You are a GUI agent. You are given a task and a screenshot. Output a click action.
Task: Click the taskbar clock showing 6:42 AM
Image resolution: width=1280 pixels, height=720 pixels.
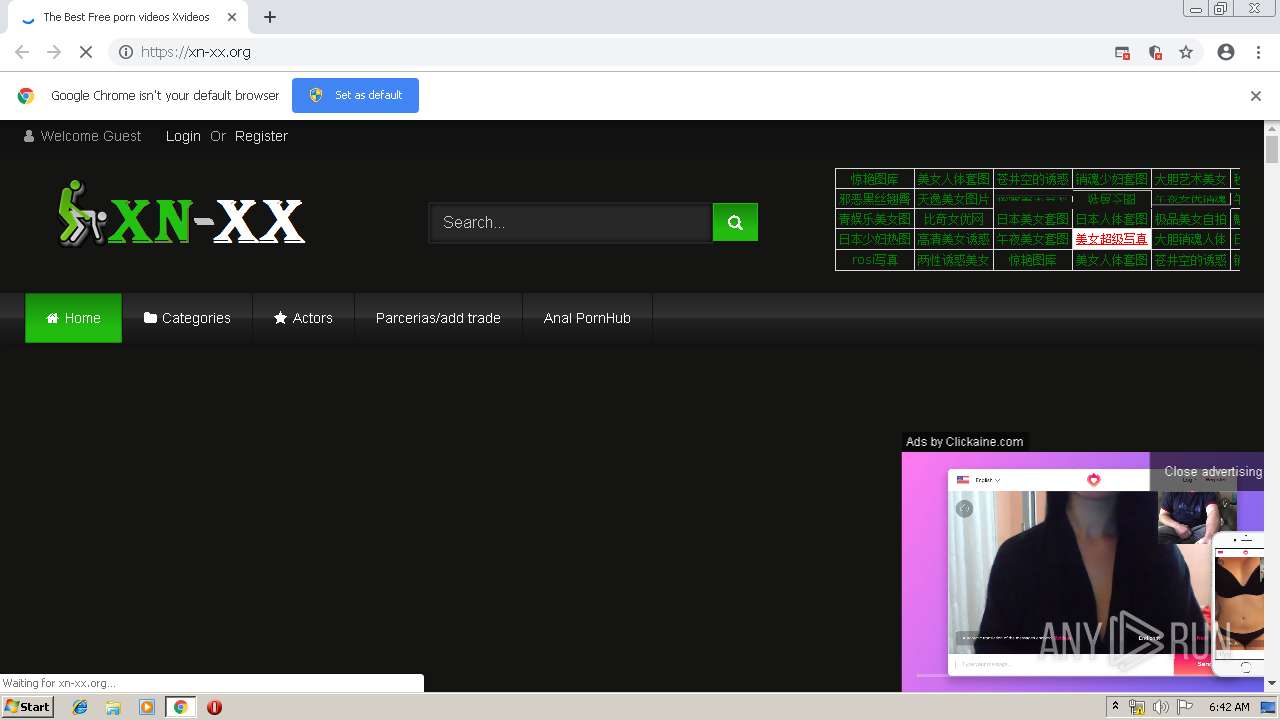coord(1229,707)
